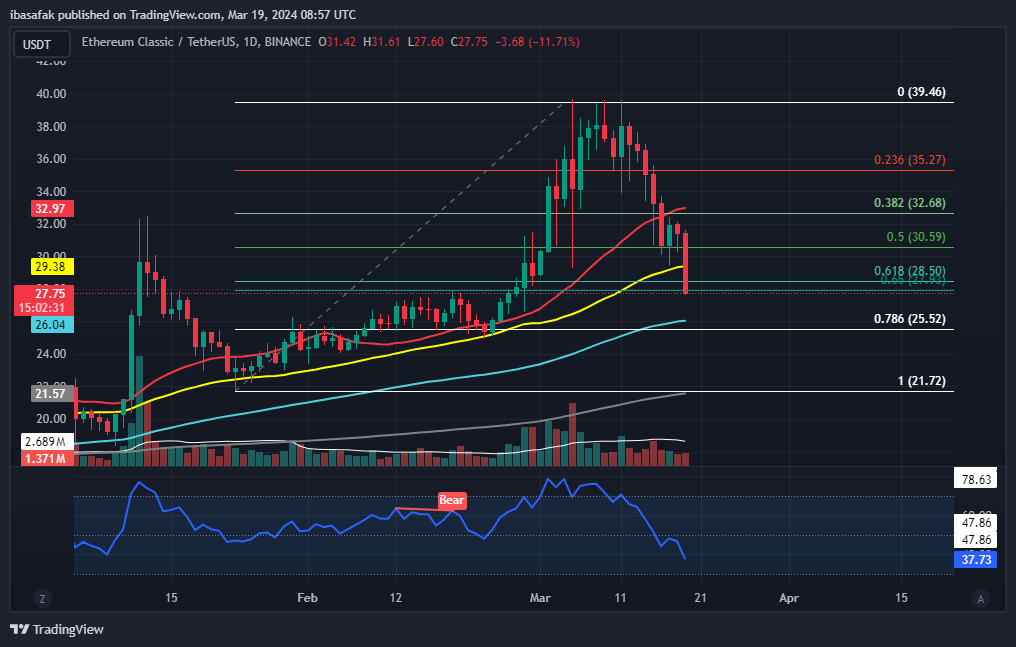1016x647 pixels.
Task: Click the 15:02:31 countdown timer
Action: tap(43, 308)
